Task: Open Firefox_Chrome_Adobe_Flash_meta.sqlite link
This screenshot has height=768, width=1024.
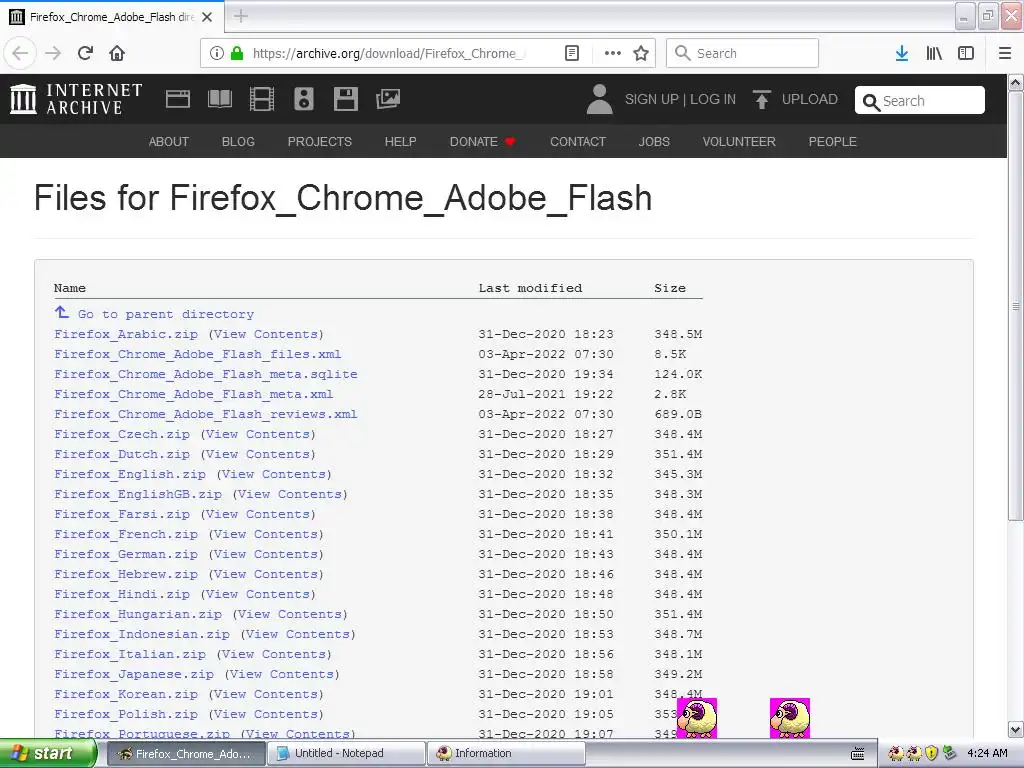Action: 206,374
